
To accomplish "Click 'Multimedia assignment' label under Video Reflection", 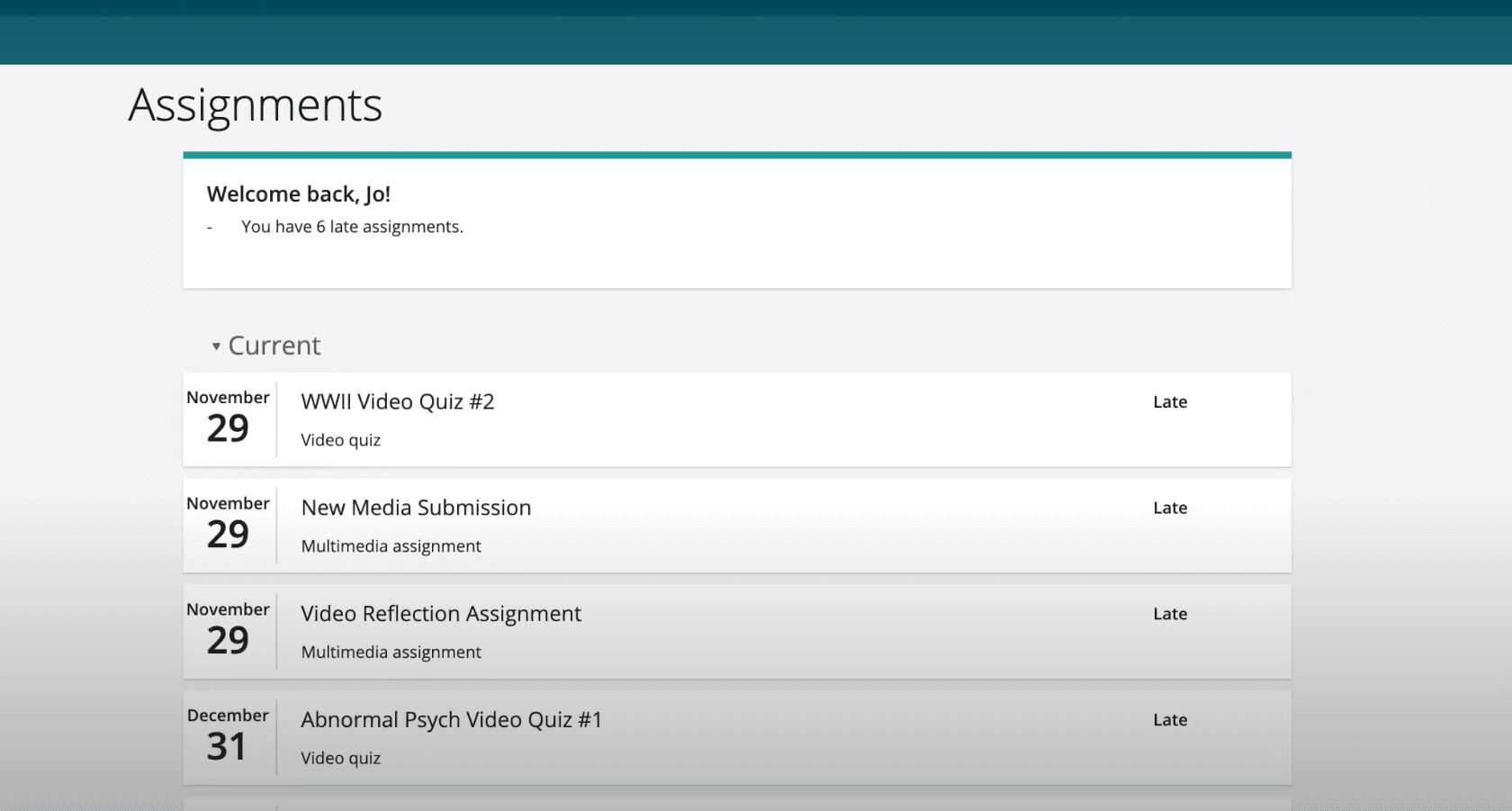I will point(391,653).
